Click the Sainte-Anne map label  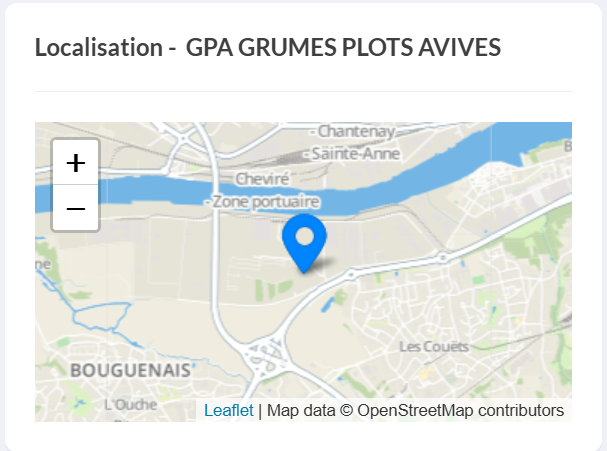tap(355, 154)
